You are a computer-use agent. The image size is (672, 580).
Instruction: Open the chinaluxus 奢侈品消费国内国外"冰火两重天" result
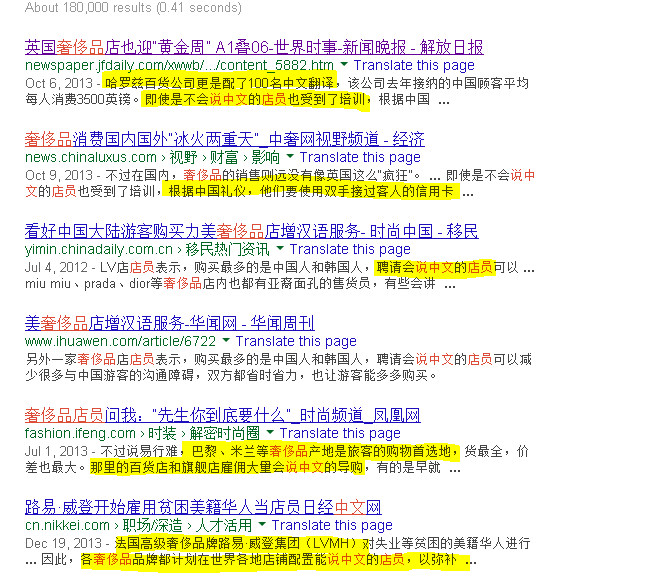tap(225, 139)
